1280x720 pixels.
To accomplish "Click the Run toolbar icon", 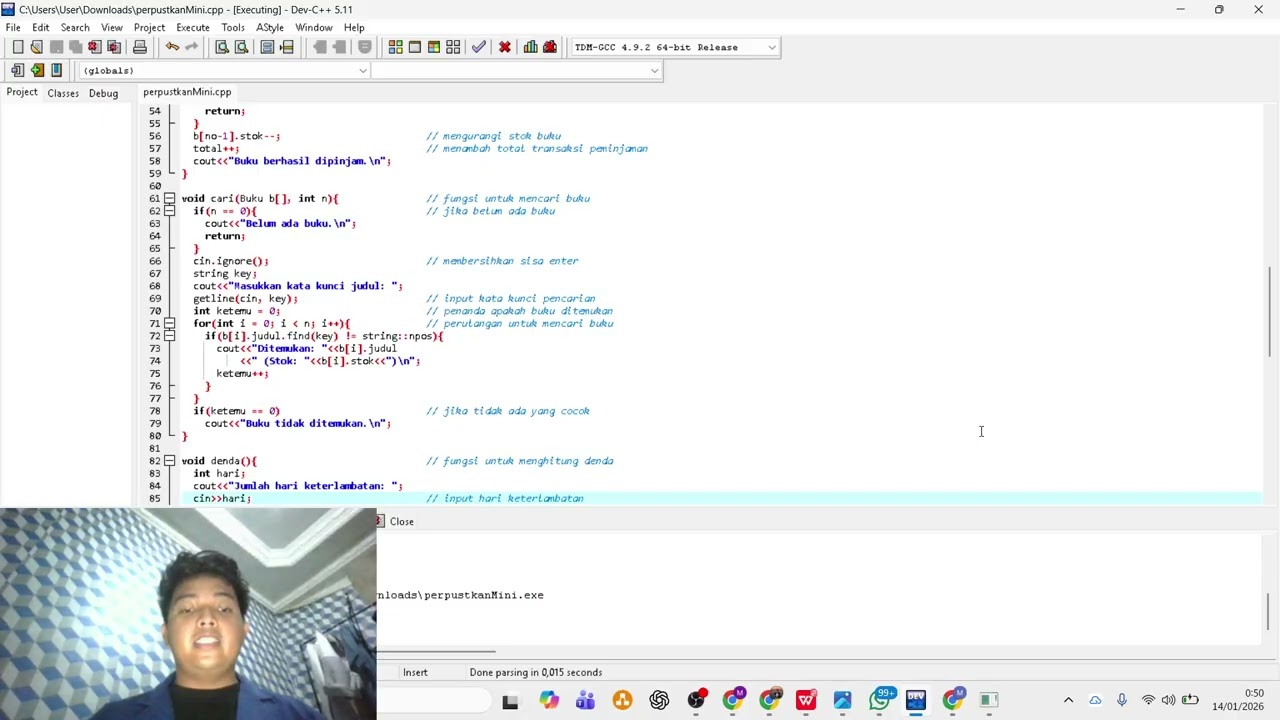I will click(415, 47).
